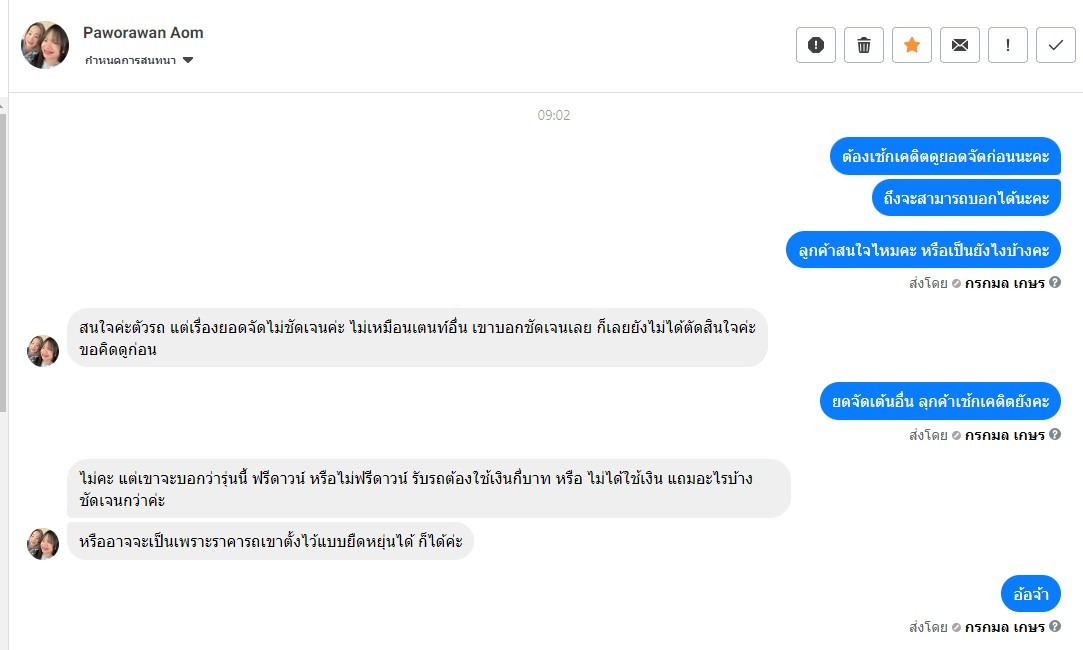Screen dimensions: 1083x650
Task: Click the plain exclamation mark button
Action: pyautogui.click(x=1008, y=45)
